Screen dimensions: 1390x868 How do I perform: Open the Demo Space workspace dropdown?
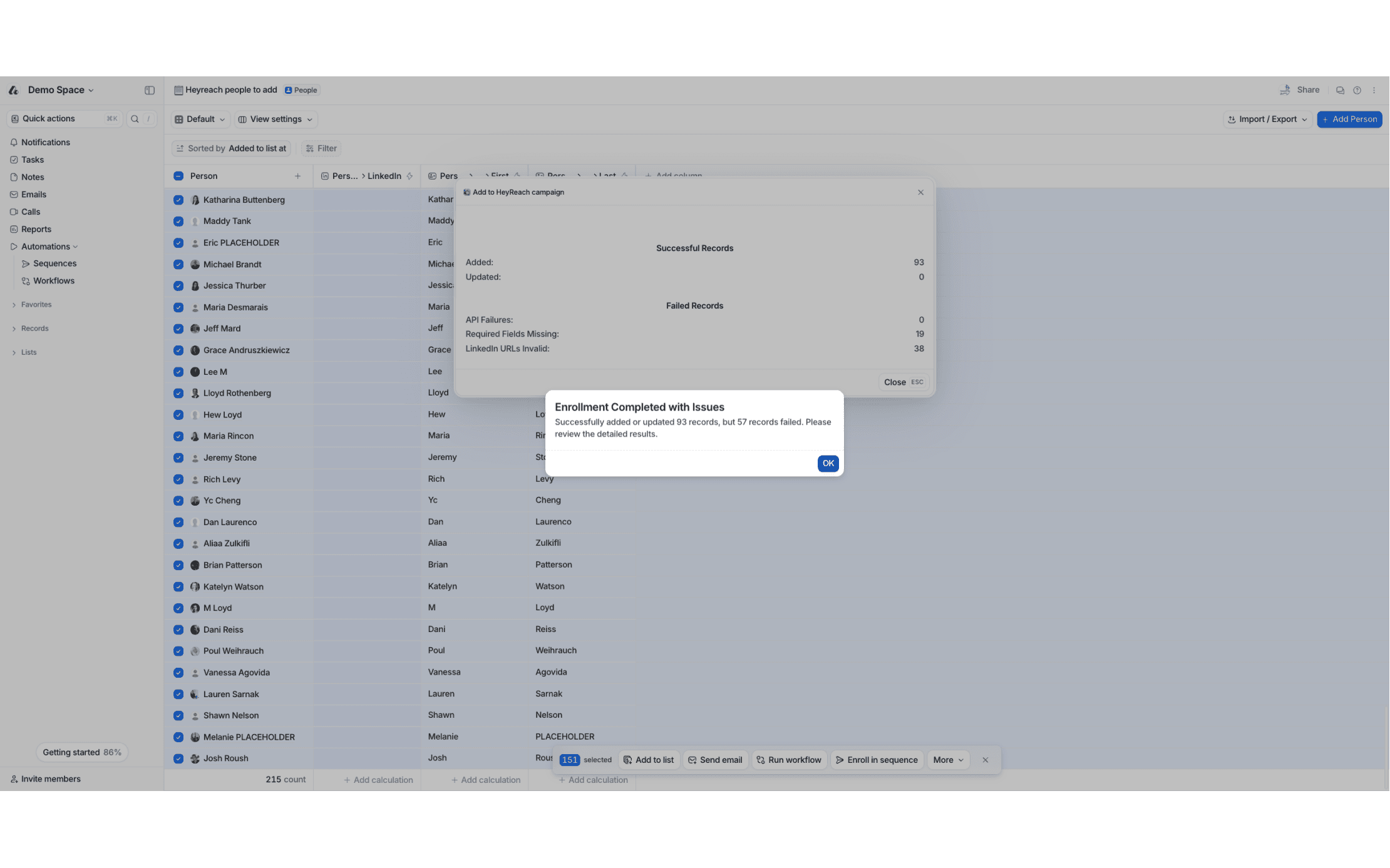60,90
